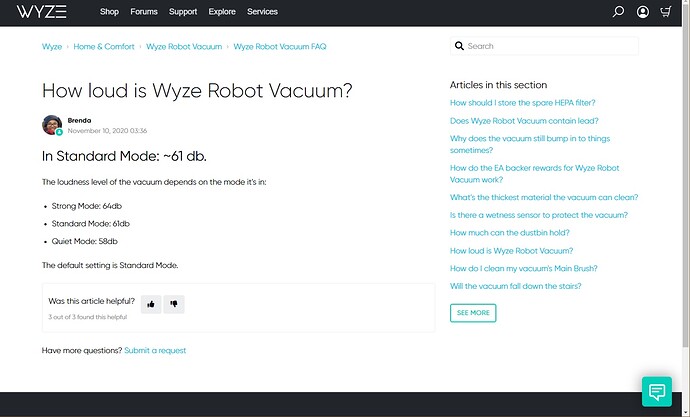Click '3 out of 3 found this helpful' text
The width and height of the screenshot is (690, 417).
coord(88,317)
